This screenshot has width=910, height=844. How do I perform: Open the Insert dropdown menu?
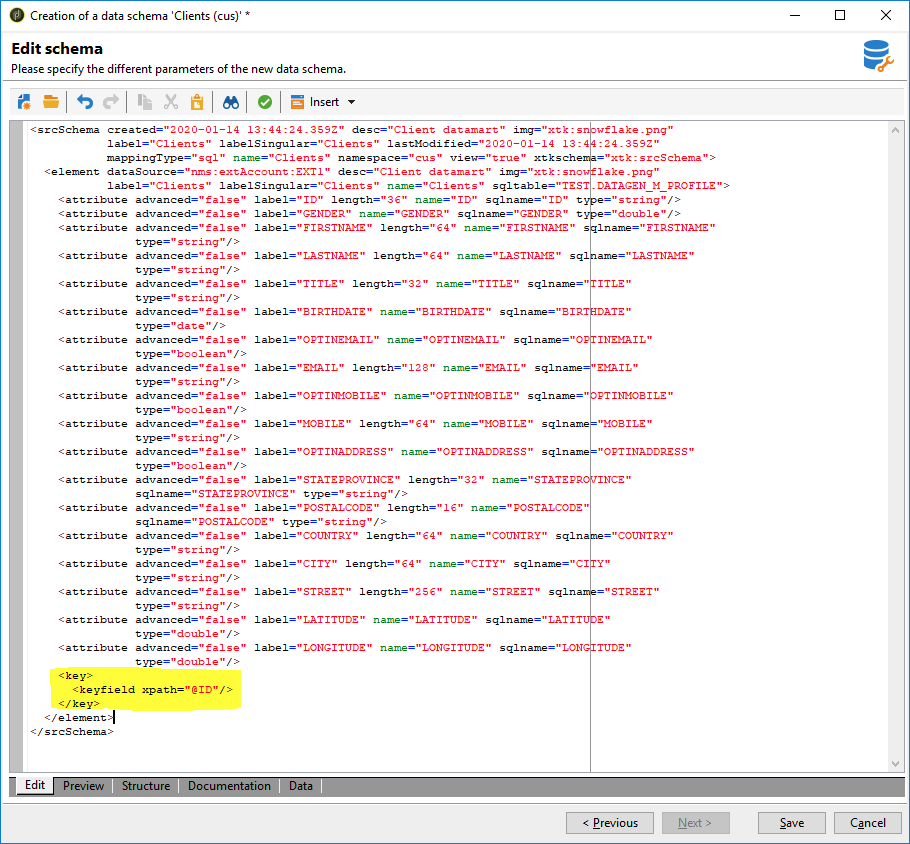(323, 102)
